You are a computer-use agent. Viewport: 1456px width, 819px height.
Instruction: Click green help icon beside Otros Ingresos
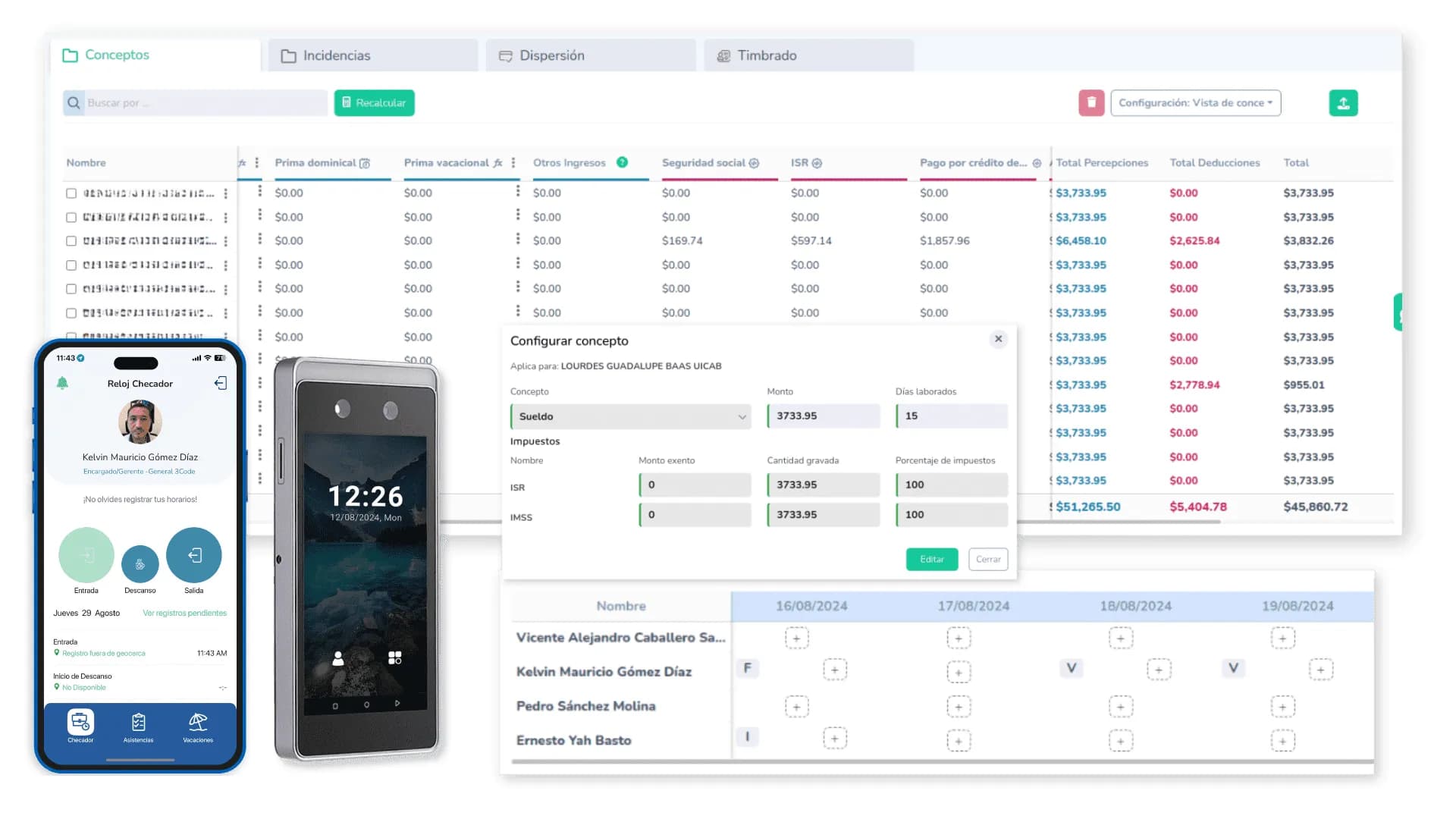[622, 162]
